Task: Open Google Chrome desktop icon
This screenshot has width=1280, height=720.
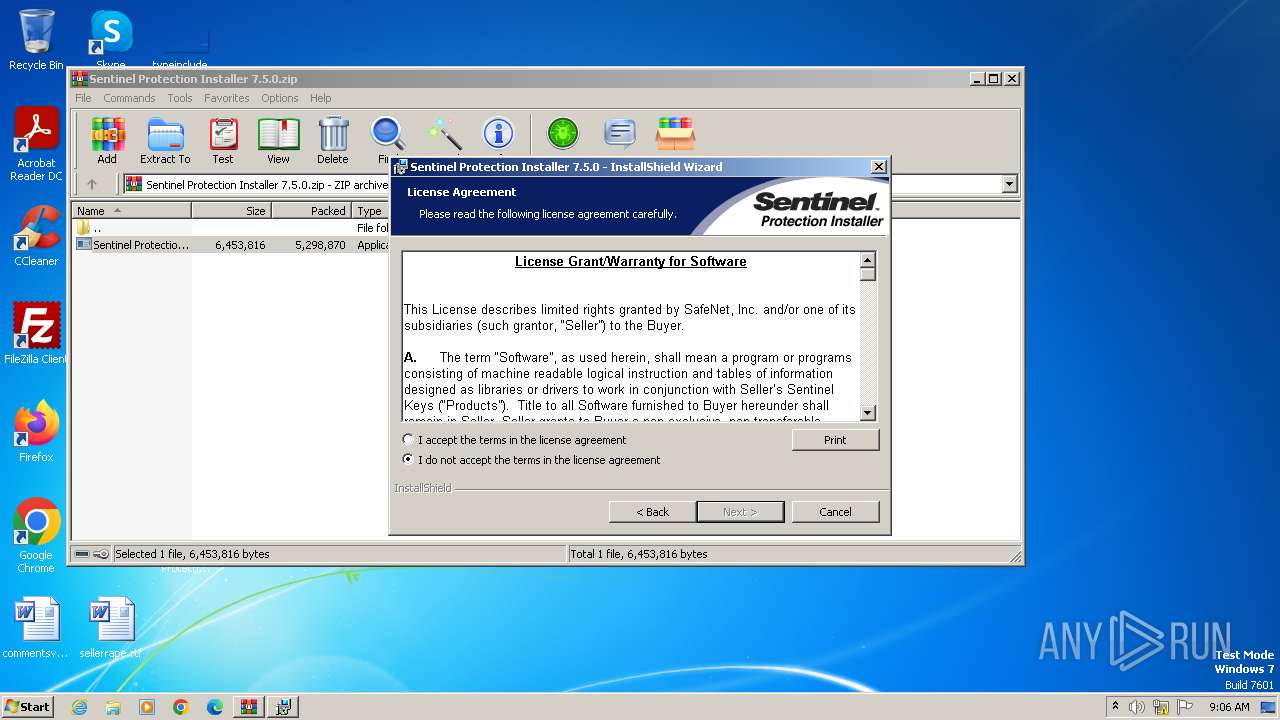Action: tap(36, 536)
